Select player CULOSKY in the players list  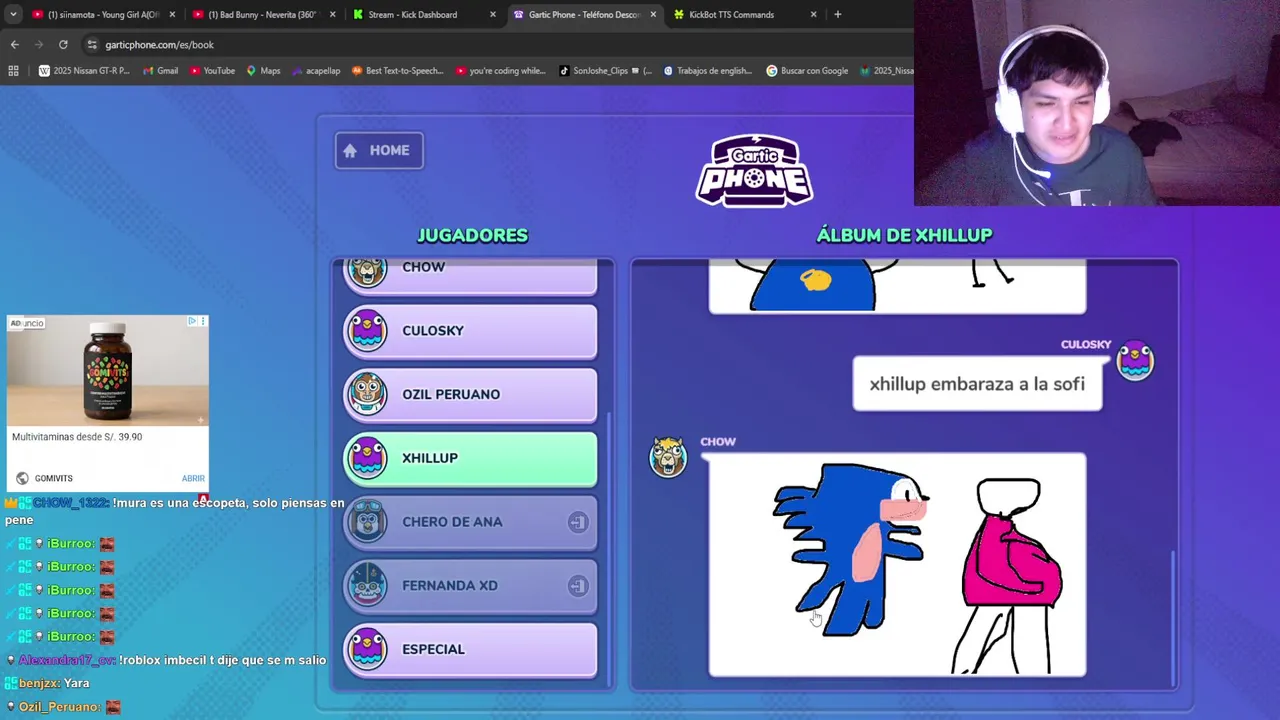tap(471, 331)
